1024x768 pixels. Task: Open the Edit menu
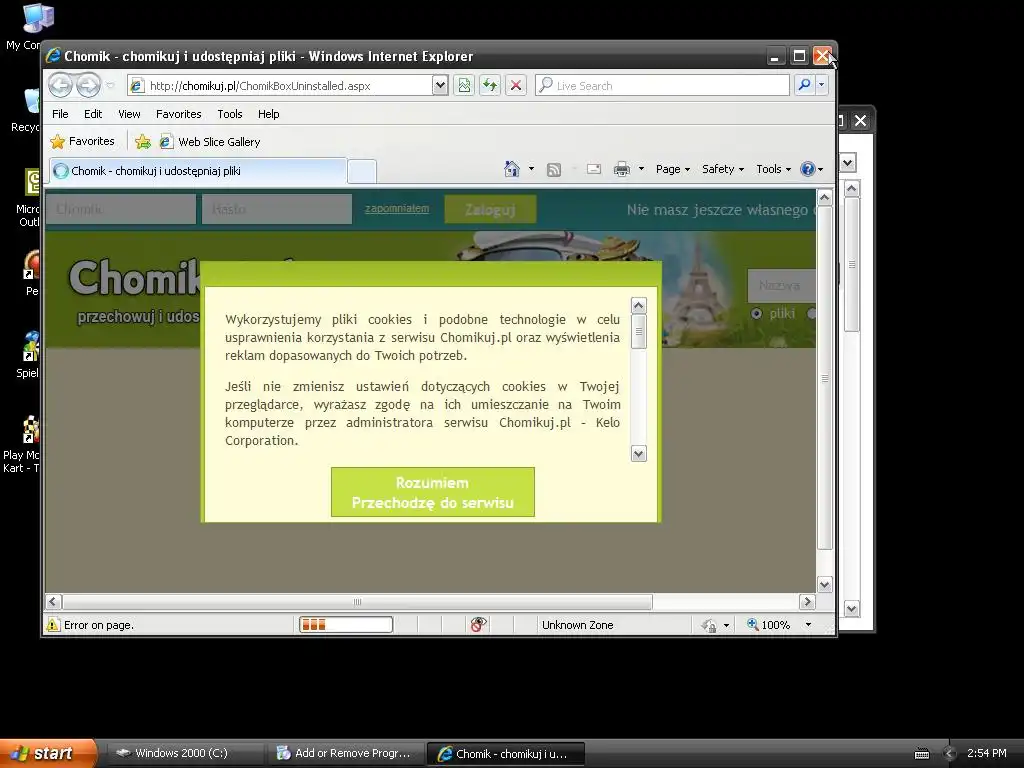93,114
